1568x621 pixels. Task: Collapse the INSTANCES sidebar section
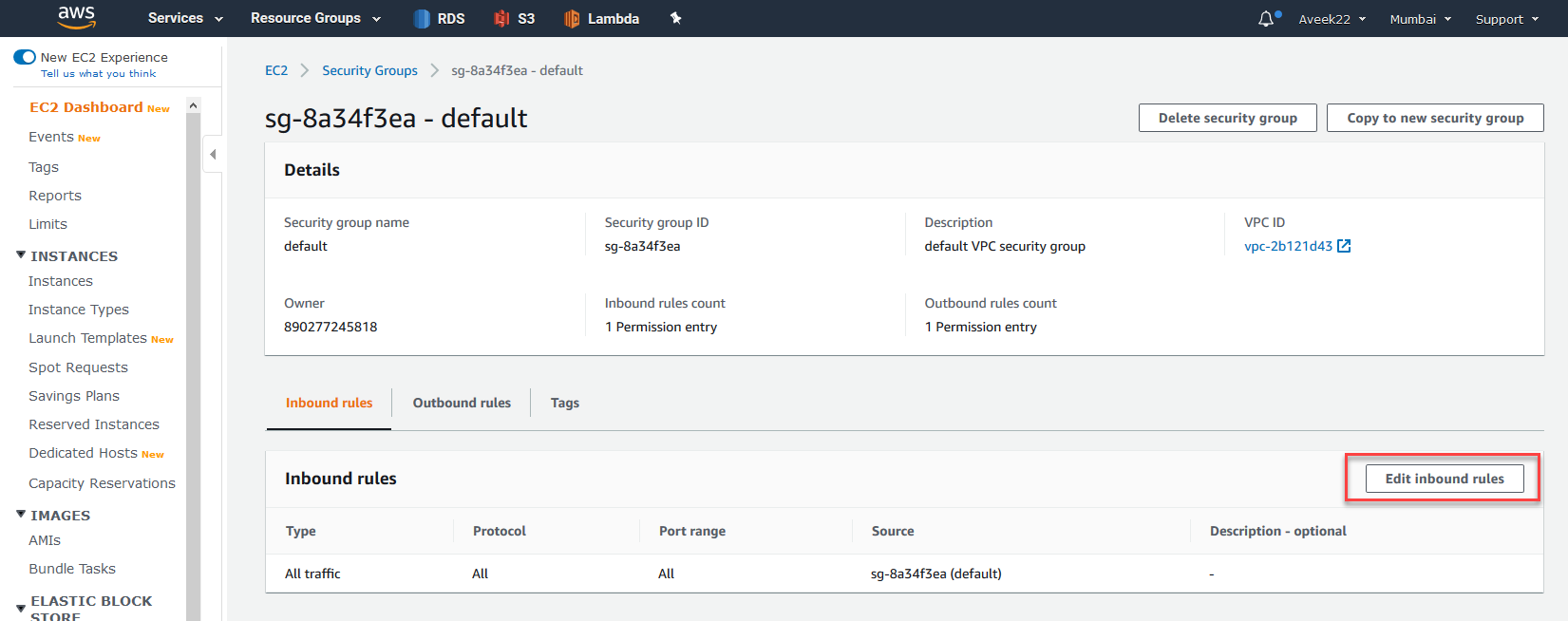(21, 255)
